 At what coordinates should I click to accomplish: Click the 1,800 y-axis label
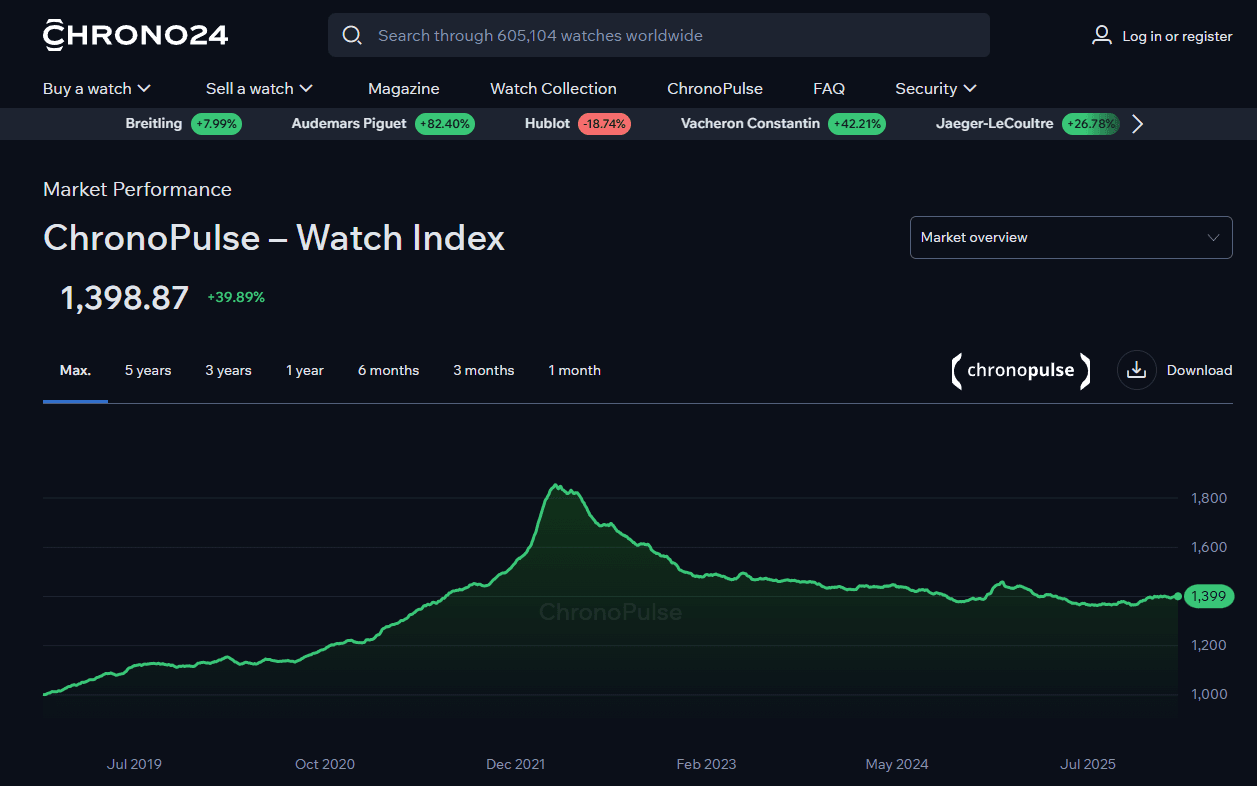point(1209,498)
